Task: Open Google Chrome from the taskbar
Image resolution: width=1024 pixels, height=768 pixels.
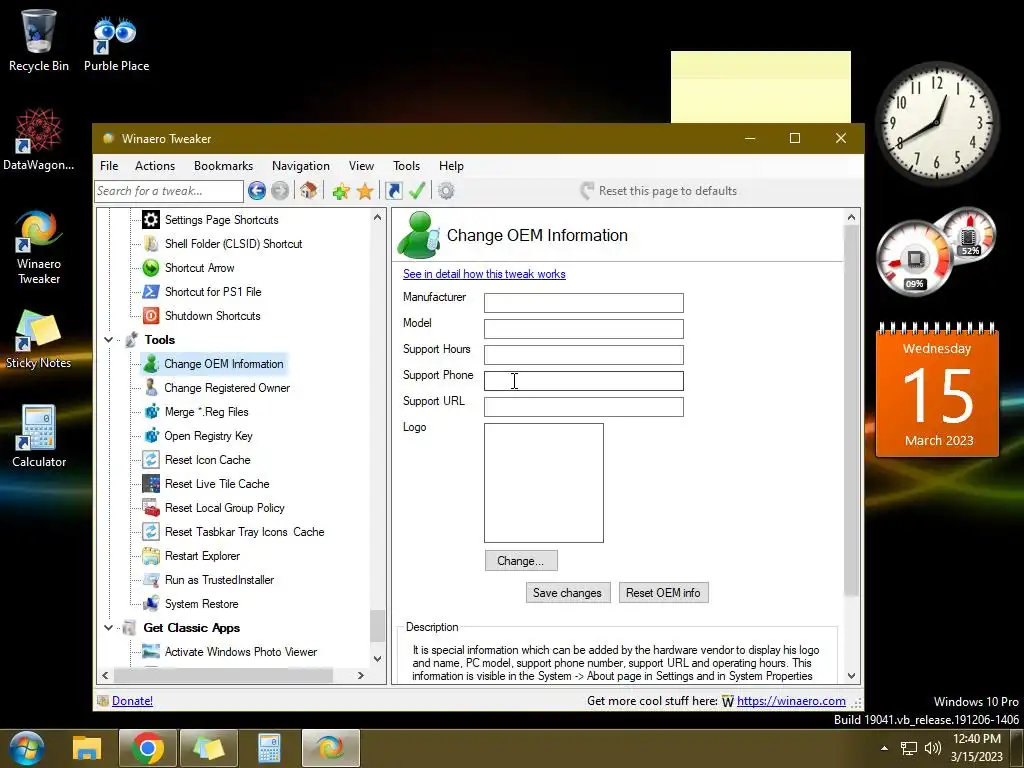Action: click(148, 748)
